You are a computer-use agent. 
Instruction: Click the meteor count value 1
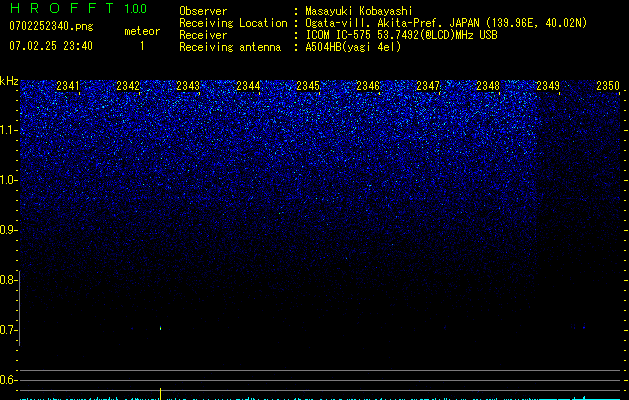coord(142,46)
